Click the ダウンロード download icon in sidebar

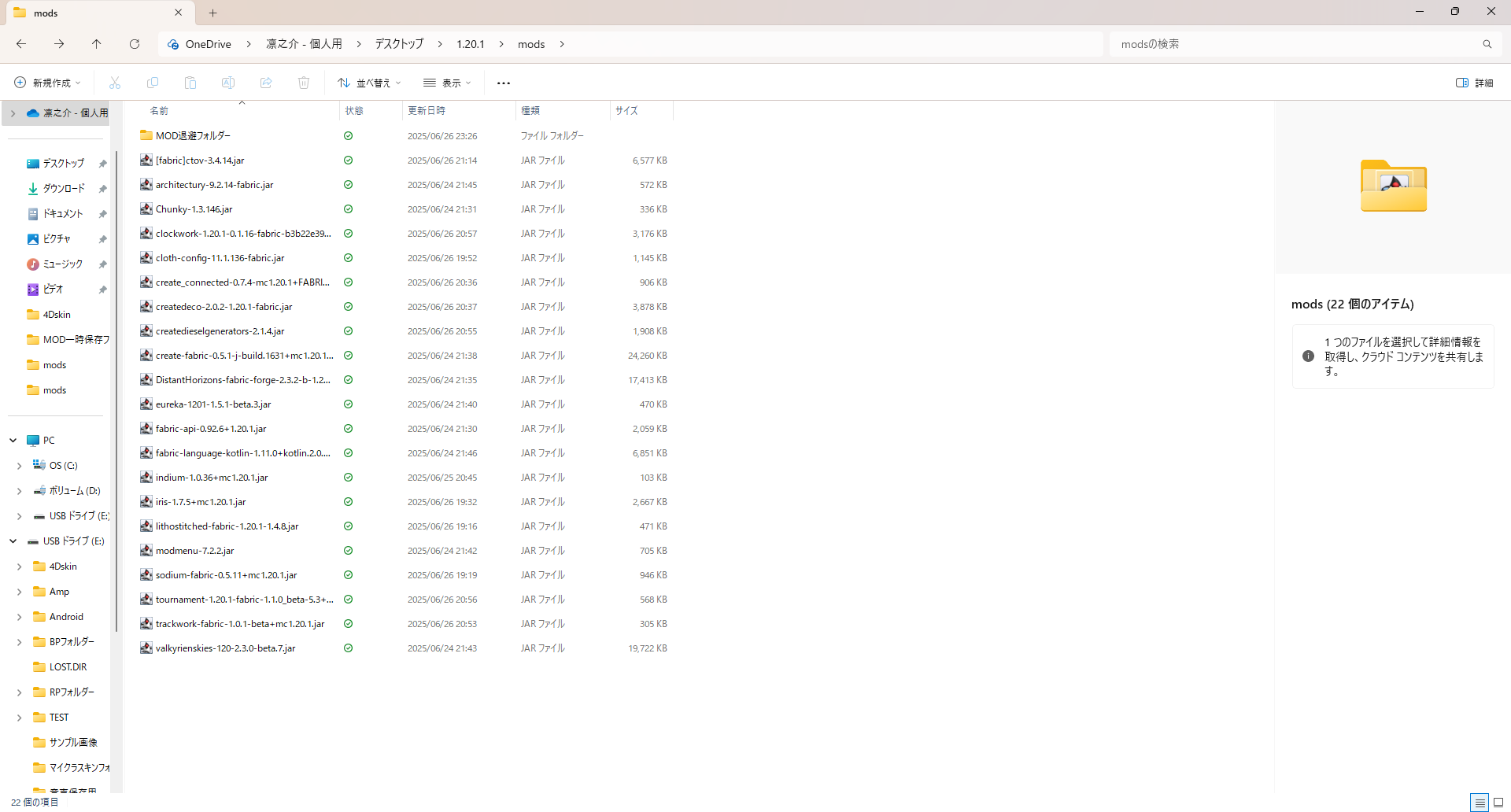coord(33,189)
